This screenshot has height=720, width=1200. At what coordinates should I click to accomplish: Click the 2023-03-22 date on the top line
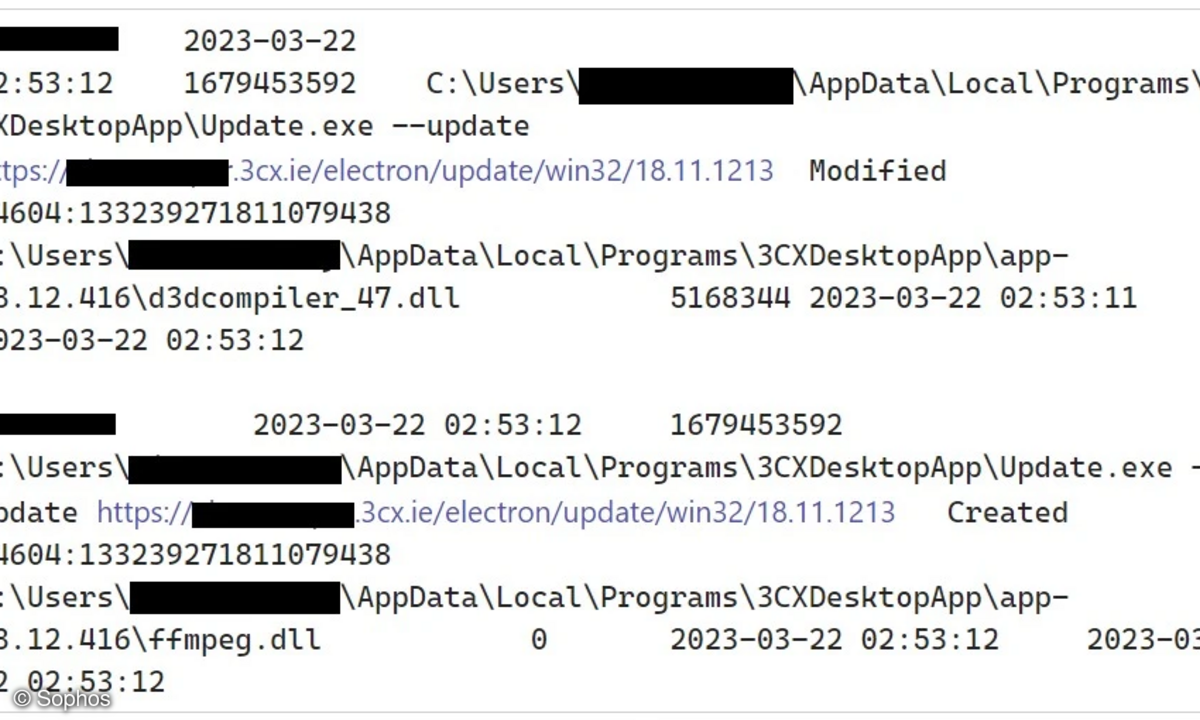tap(269, 42)
